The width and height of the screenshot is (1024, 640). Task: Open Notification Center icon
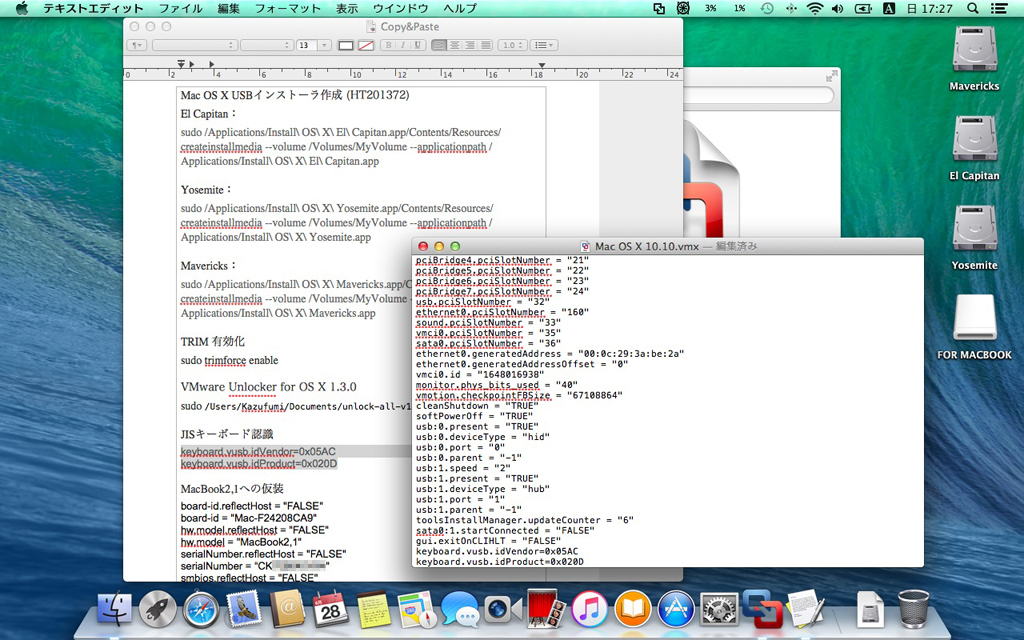pyautogui.click(x=999, y=8)
